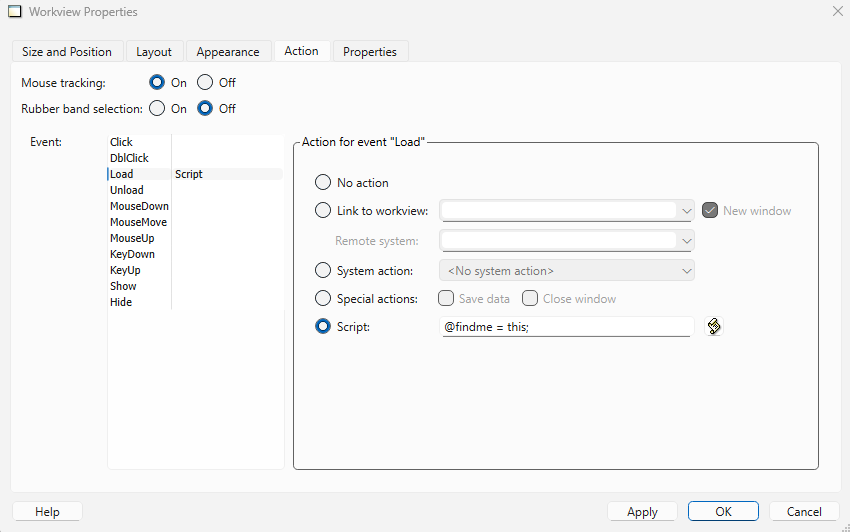This screenshot has width=850, height=532.
Task: Select the MouseDown event in list
Action: click(x=139, y=206)
